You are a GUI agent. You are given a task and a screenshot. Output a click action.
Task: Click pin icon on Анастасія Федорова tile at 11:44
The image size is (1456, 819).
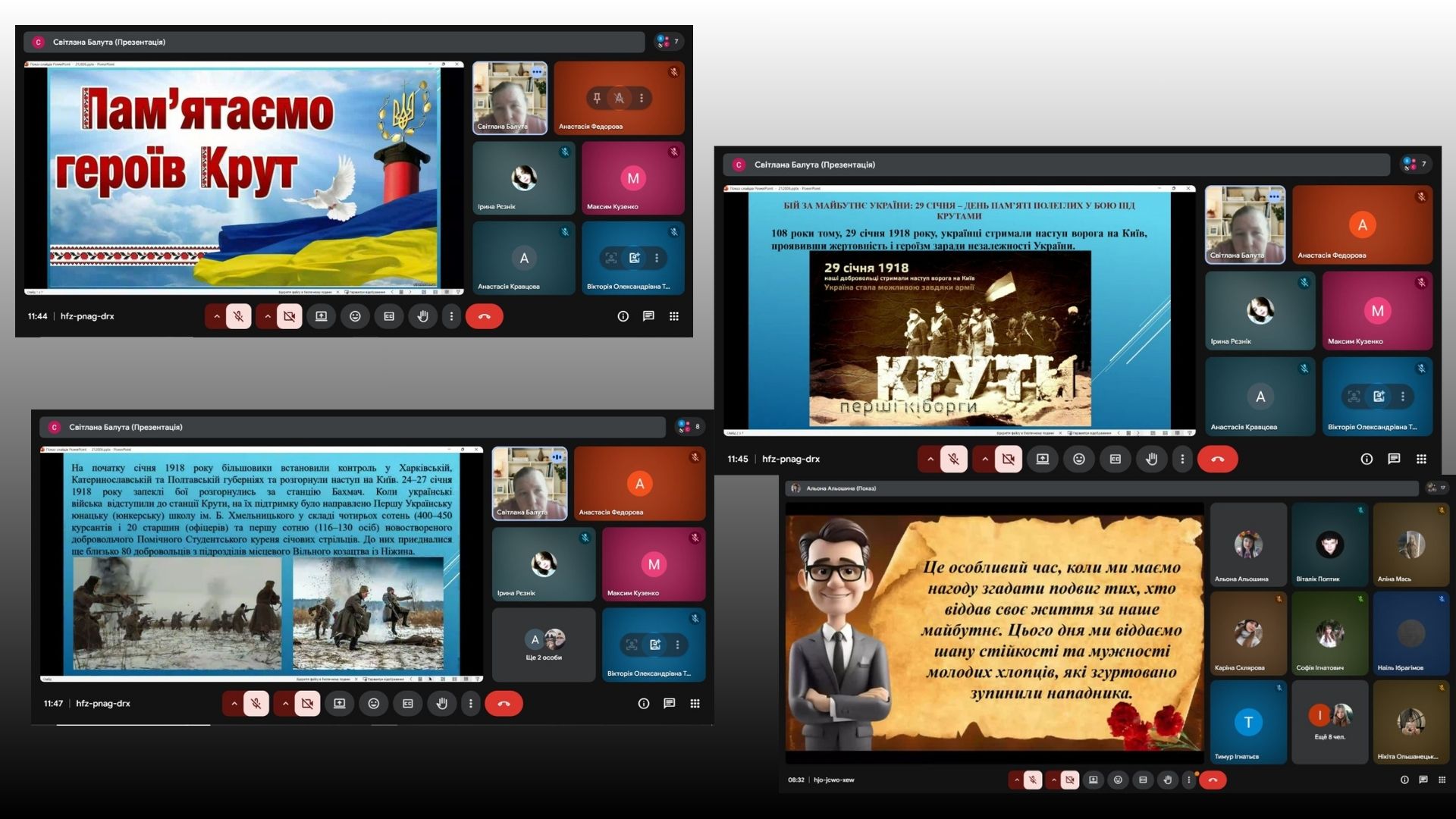597,98
